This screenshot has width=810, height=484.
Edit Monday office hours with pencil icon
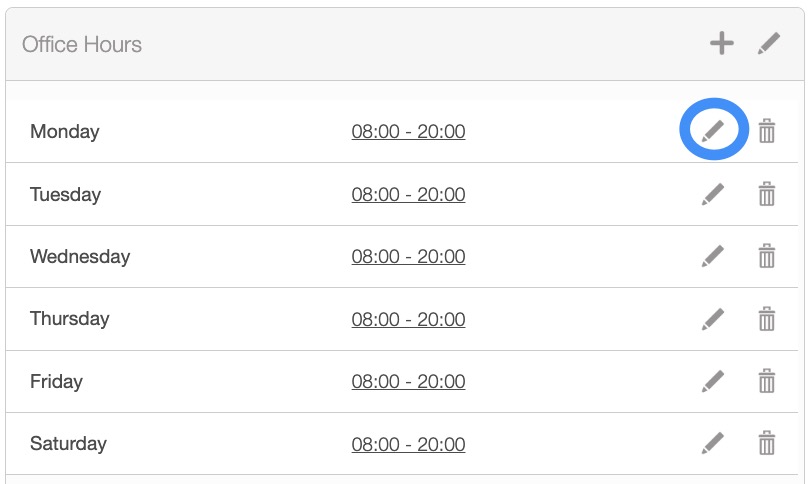[x=713, y=131]
